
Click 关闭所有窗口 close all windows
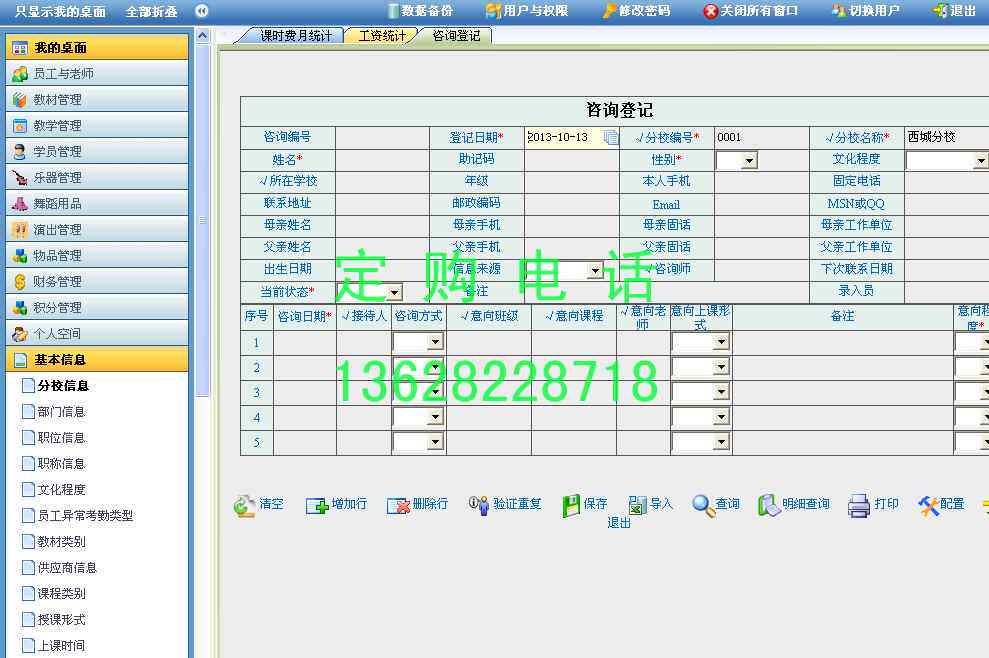point(751,11)
